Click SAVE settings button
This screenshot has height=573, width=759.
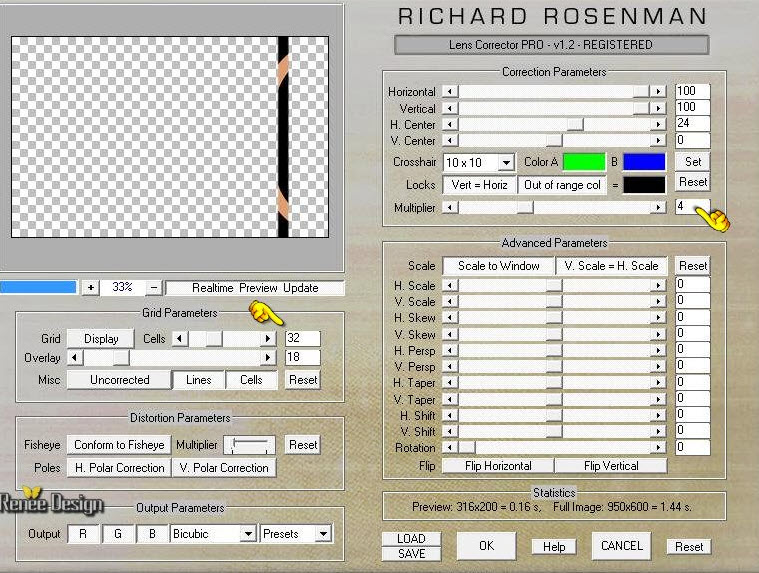[x=411, y=554]
